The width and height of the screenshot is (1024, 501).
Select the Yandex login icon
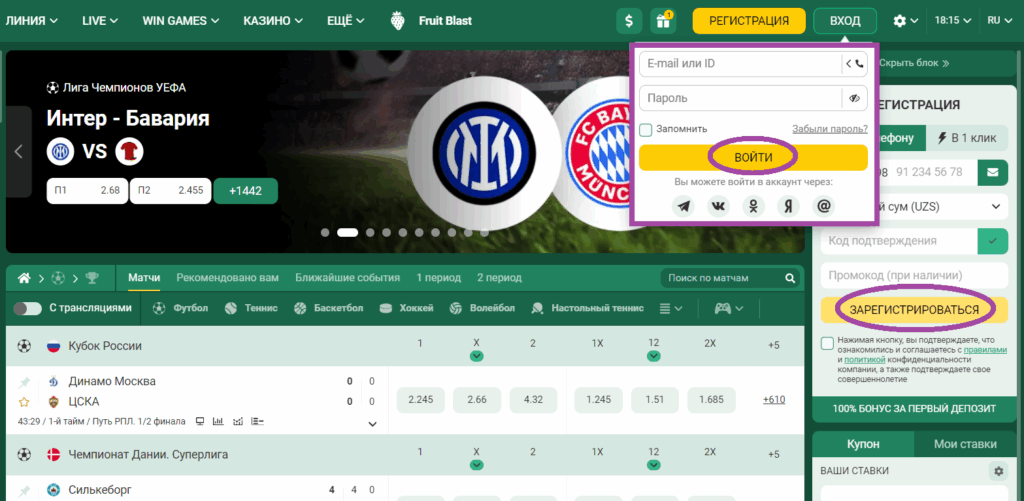(789, 206)
